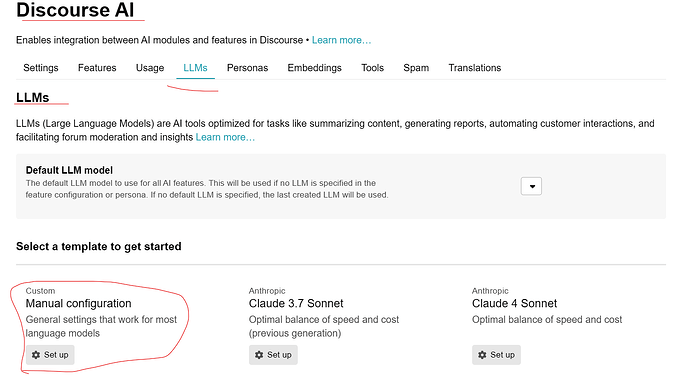
Task: Open the Spam tab
Action: 416,68
